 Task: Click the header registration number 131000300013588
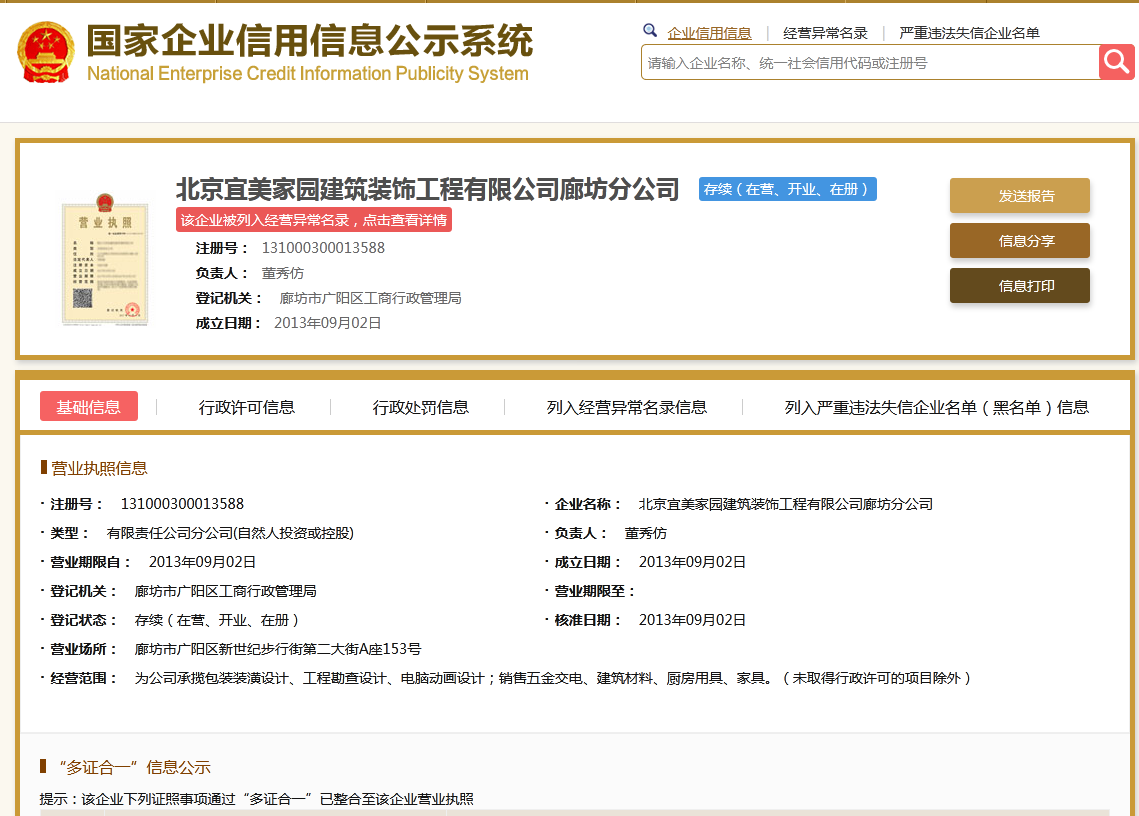[323, 248]
